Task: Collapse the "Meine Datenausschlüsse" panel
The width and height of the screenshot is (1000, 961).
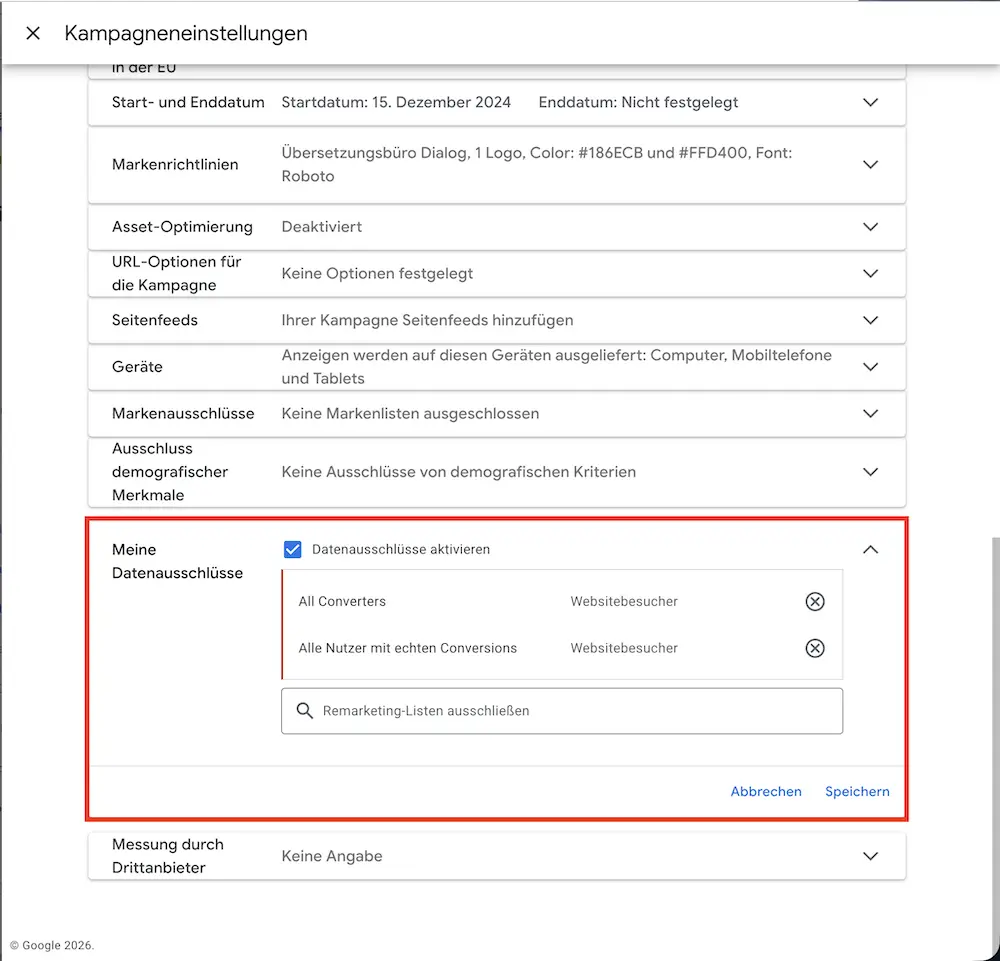Action: [869, 549]
